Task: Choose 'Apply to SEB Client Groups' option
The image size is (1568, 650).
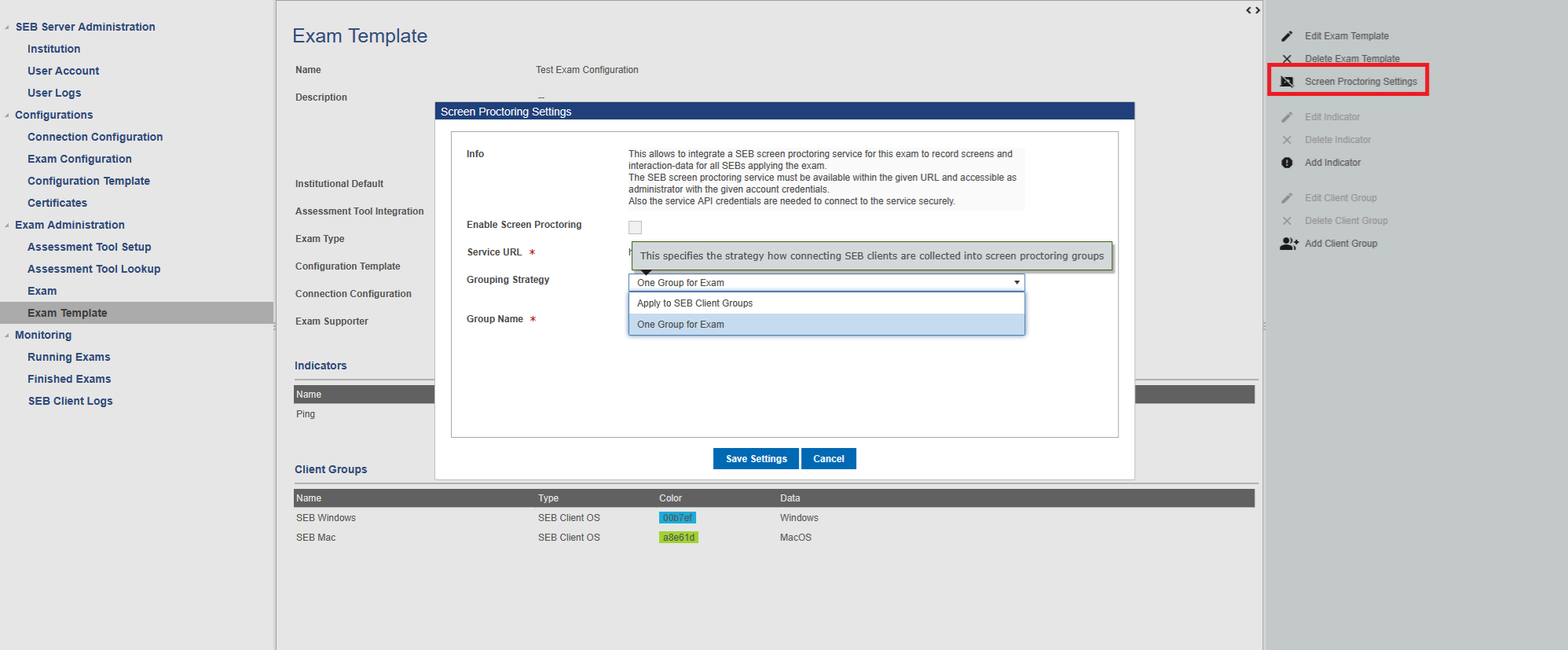Action: pos(826,303)
